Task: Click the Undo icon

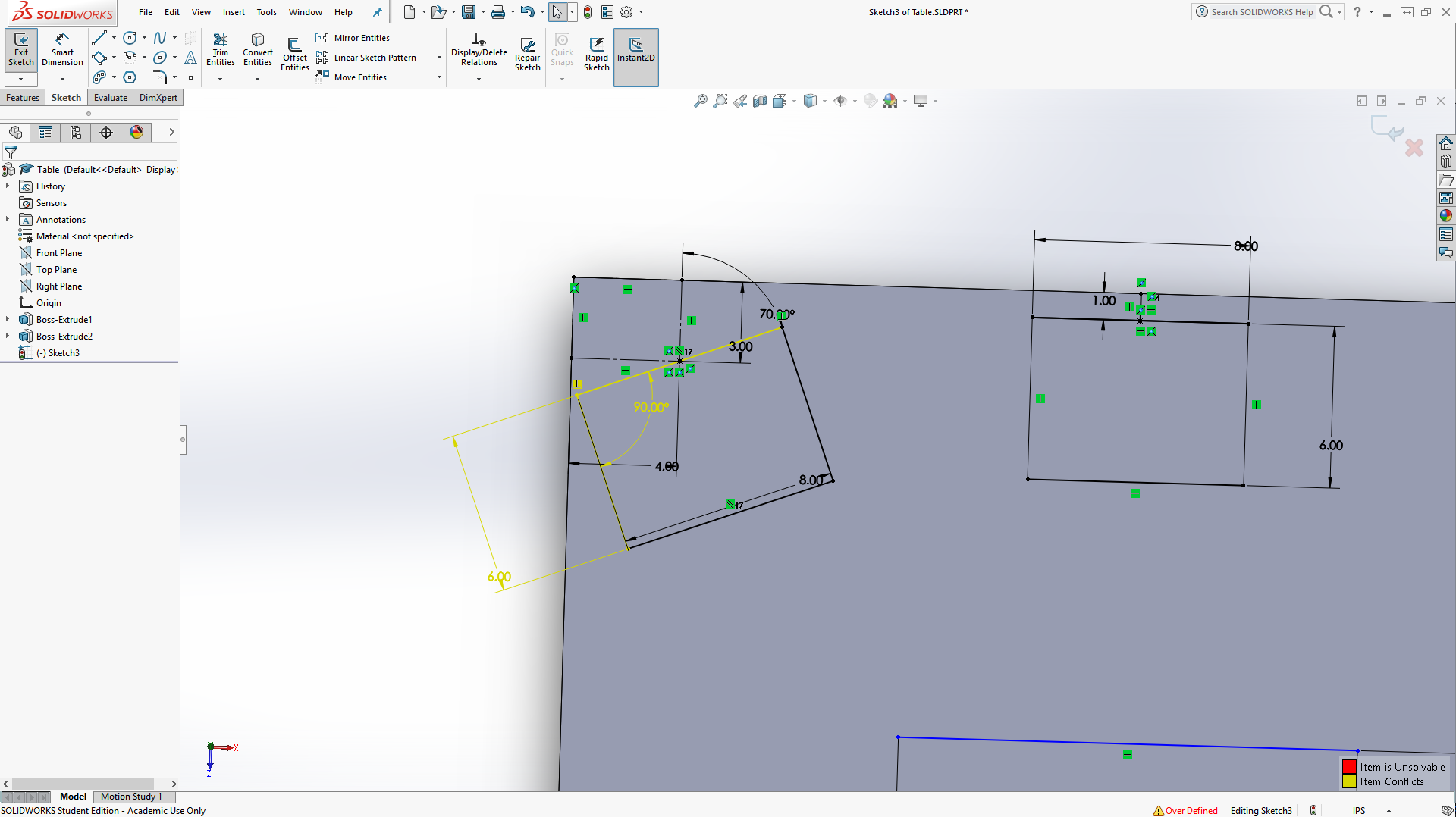Action: (528, 12)
